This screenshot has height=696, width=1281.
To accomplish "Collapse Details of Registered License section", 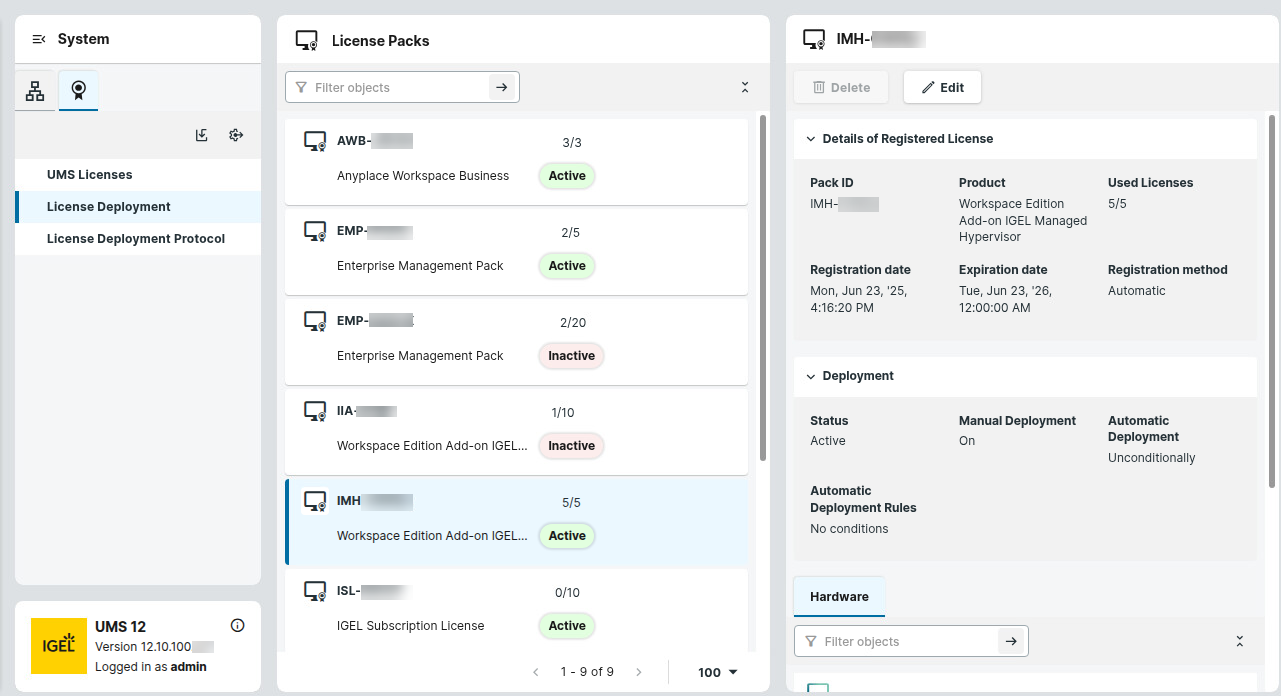I will click(811, 139).
